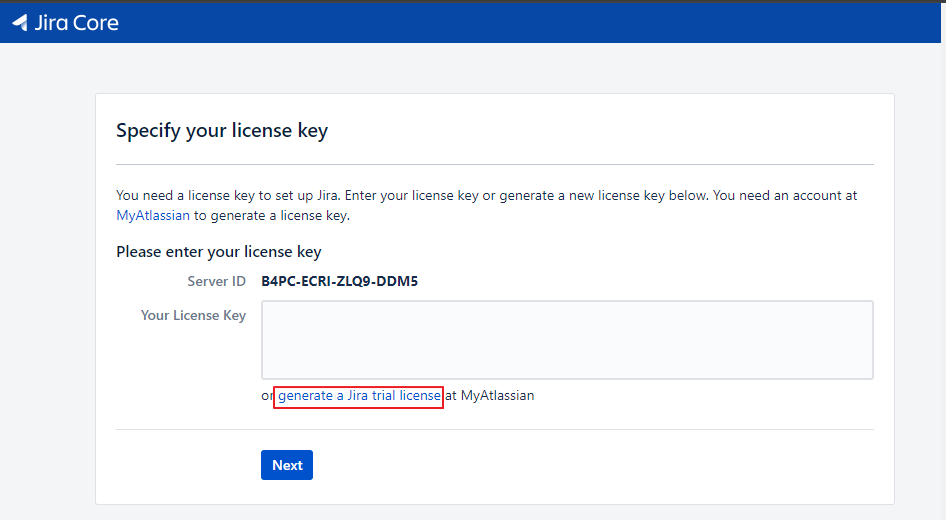Click the Please enter your license key subheading
946x520 pixels.
(x=218, y=252)
